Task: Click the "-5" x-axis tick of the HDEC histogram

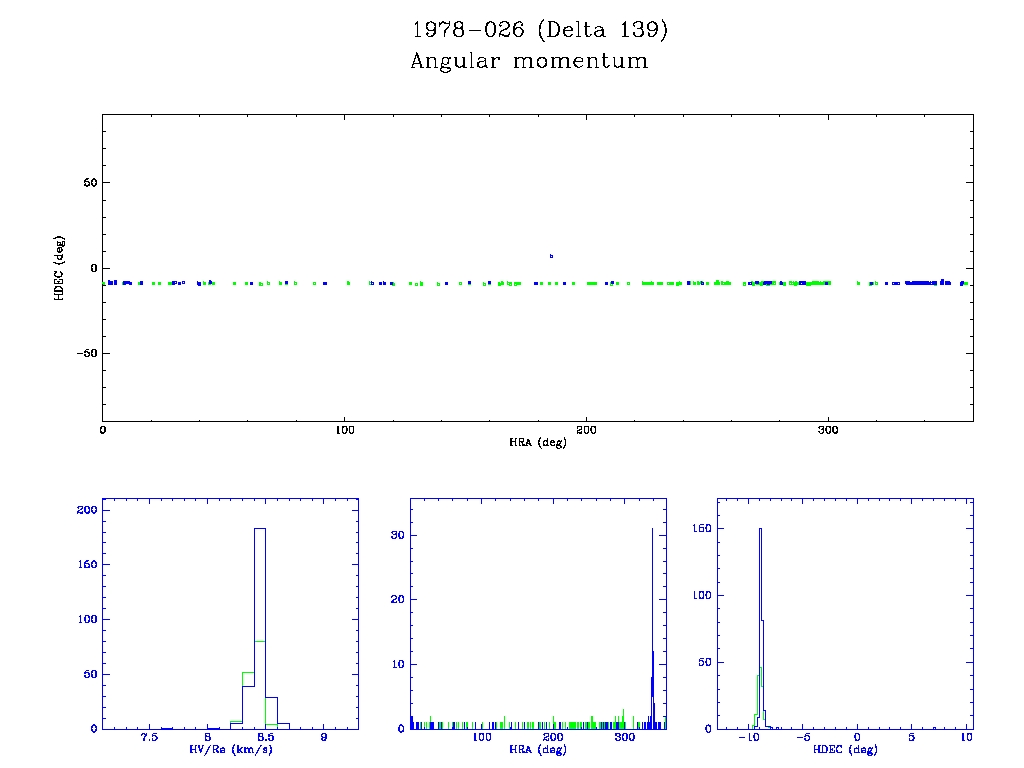Action: point(803,737)
